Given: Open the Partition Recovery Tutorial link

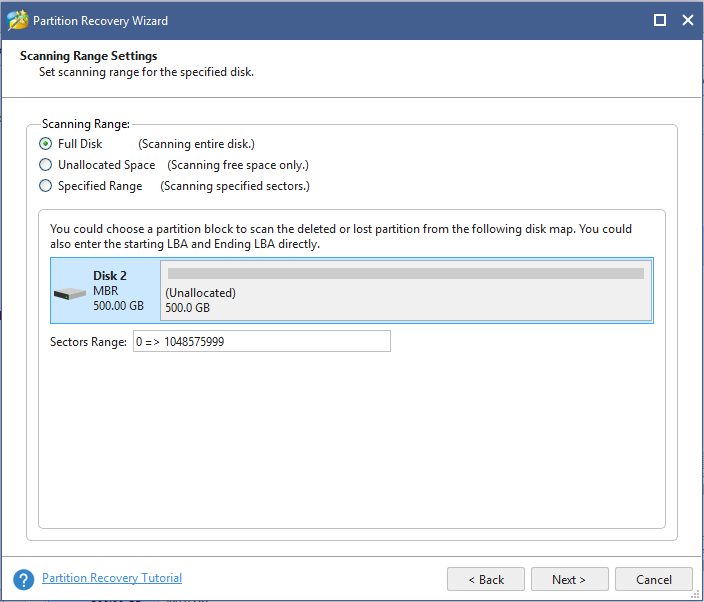Looking at the screenshot, I should [112, 578].
